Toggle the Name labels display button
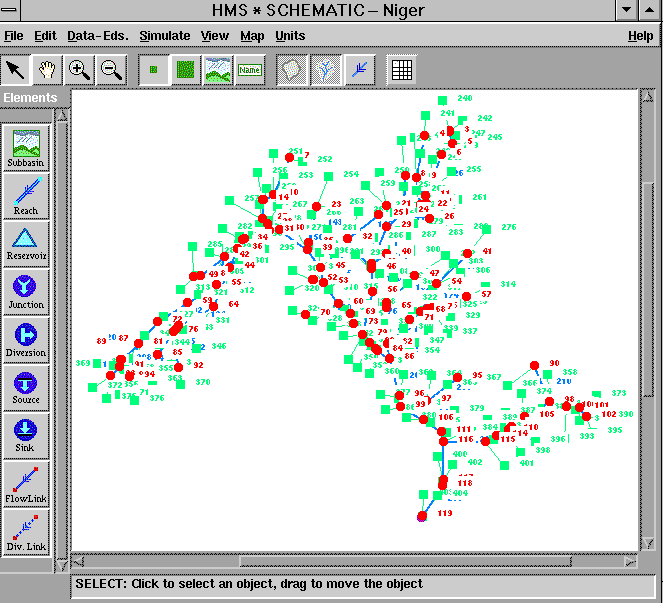This screenshot has width=663, height=603. [x=249, y=69]
